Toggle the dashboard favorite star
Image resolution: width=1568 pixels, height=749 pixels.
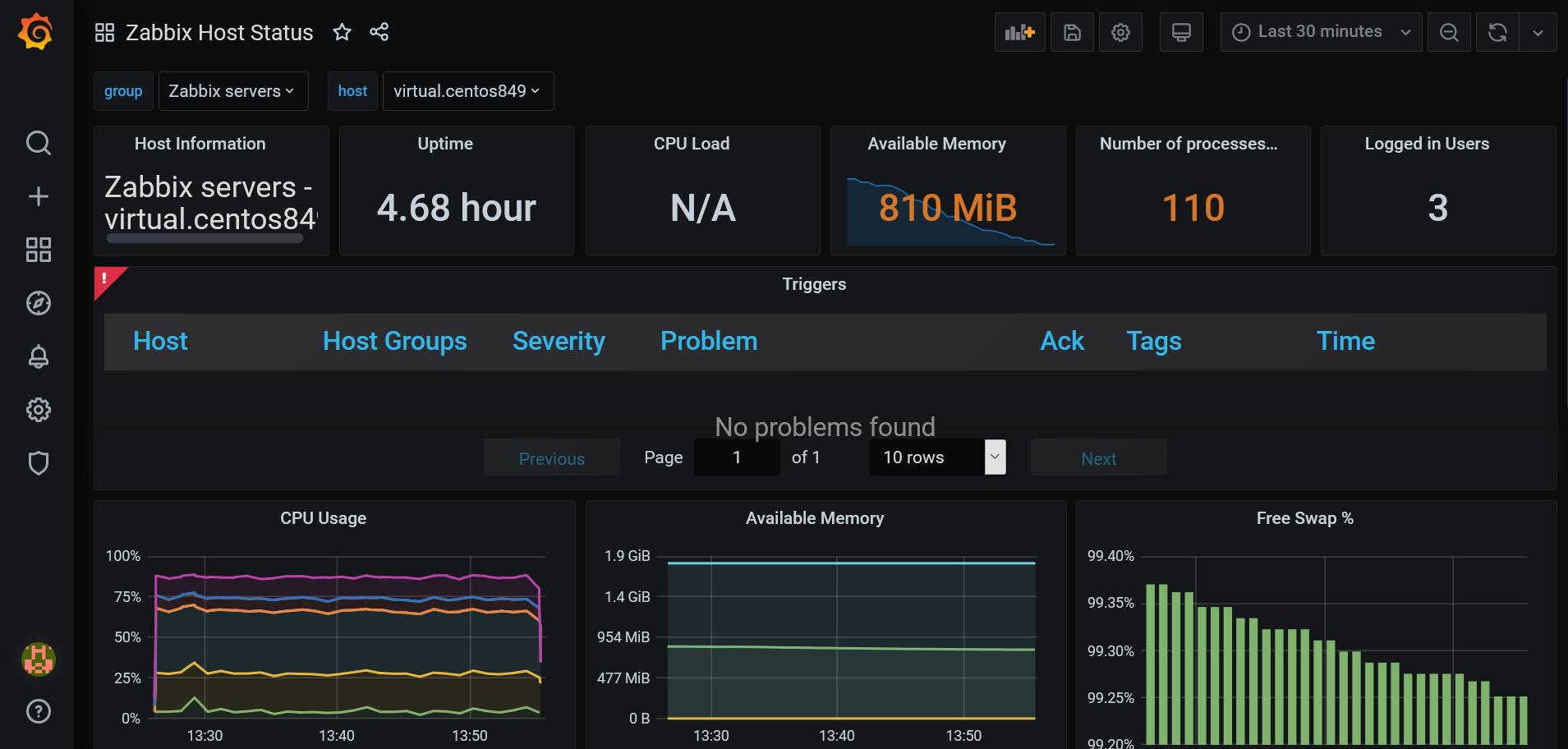pyautogui.click(x=342, y=32)
